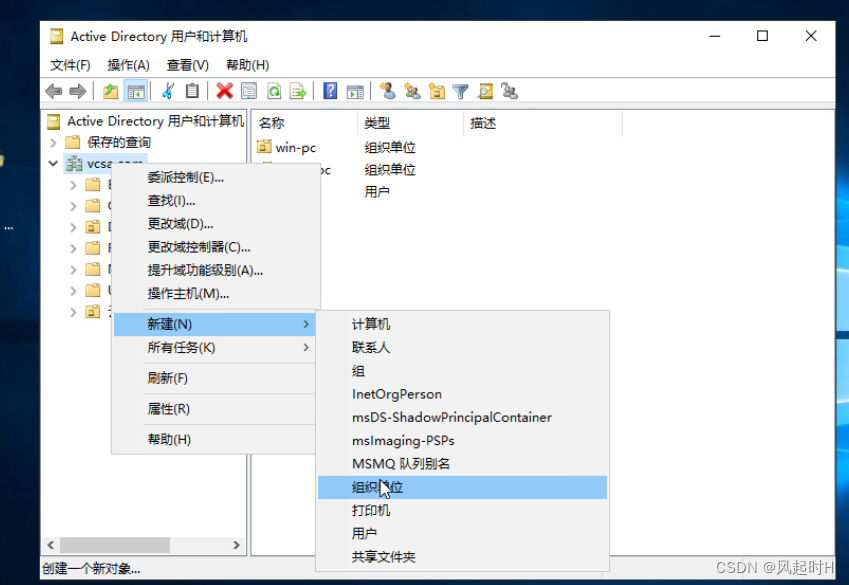Click the create new organizational unit icon
The height and width of the screenshot is (585, 849).
coord(436,91)
